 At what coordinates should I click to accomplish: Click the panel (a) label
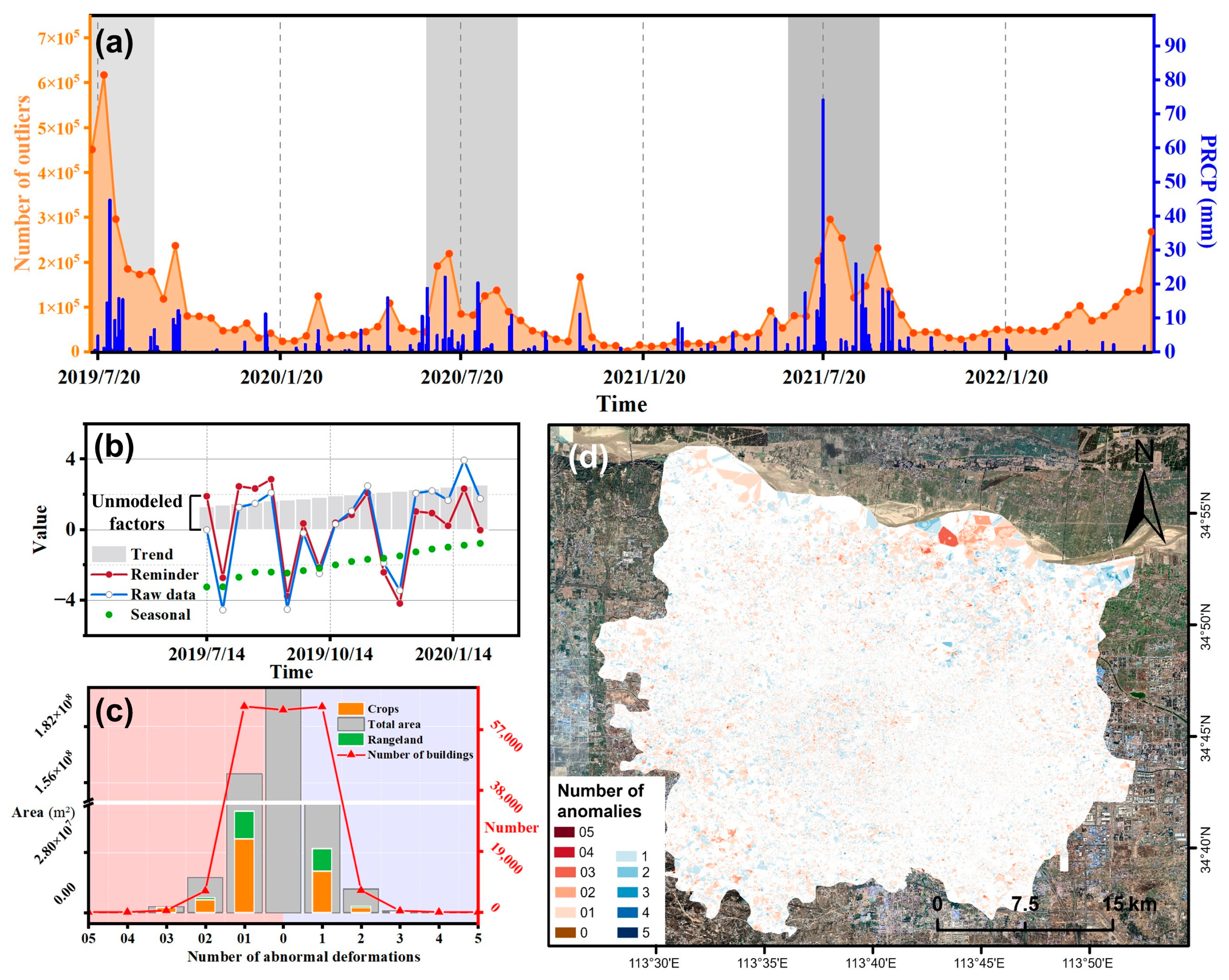(114, 43)
